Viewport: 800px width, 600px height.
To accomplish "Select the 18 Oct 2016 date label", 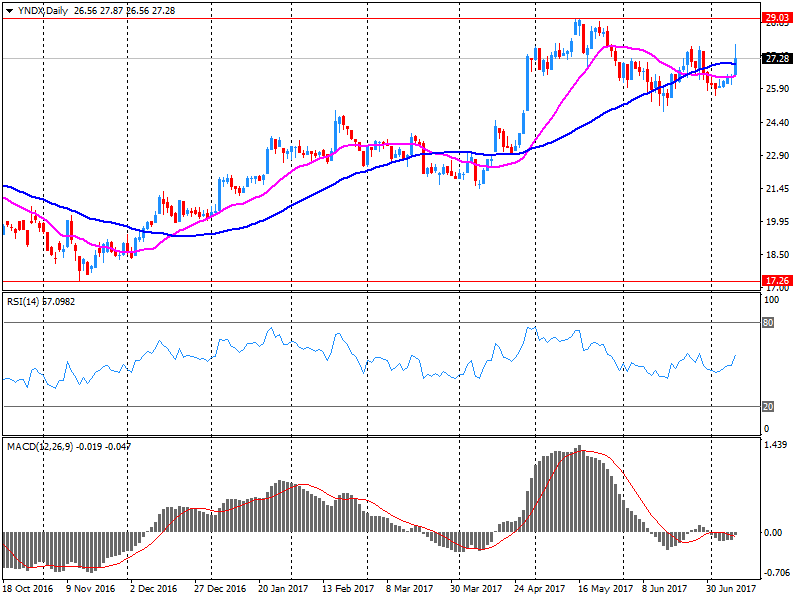I will click(28, 589).
